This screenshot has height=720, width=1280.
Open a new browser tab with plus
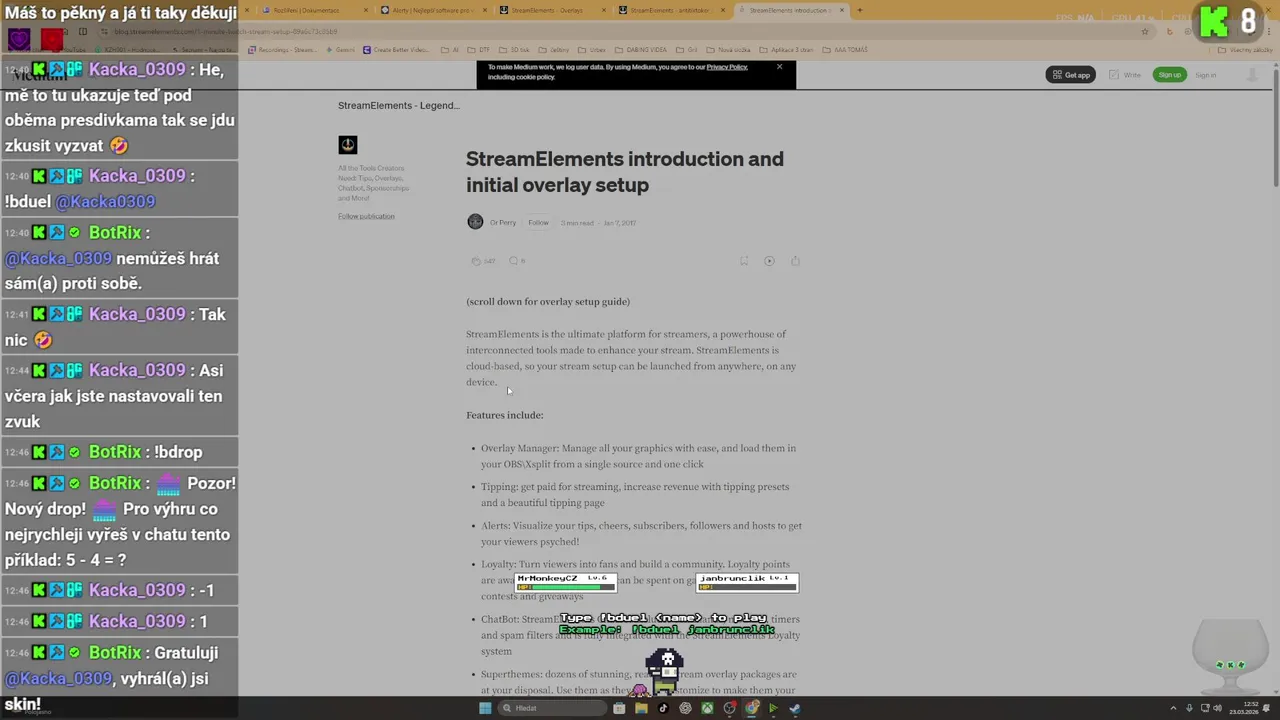pyautogui.click(x=859, y=10)
